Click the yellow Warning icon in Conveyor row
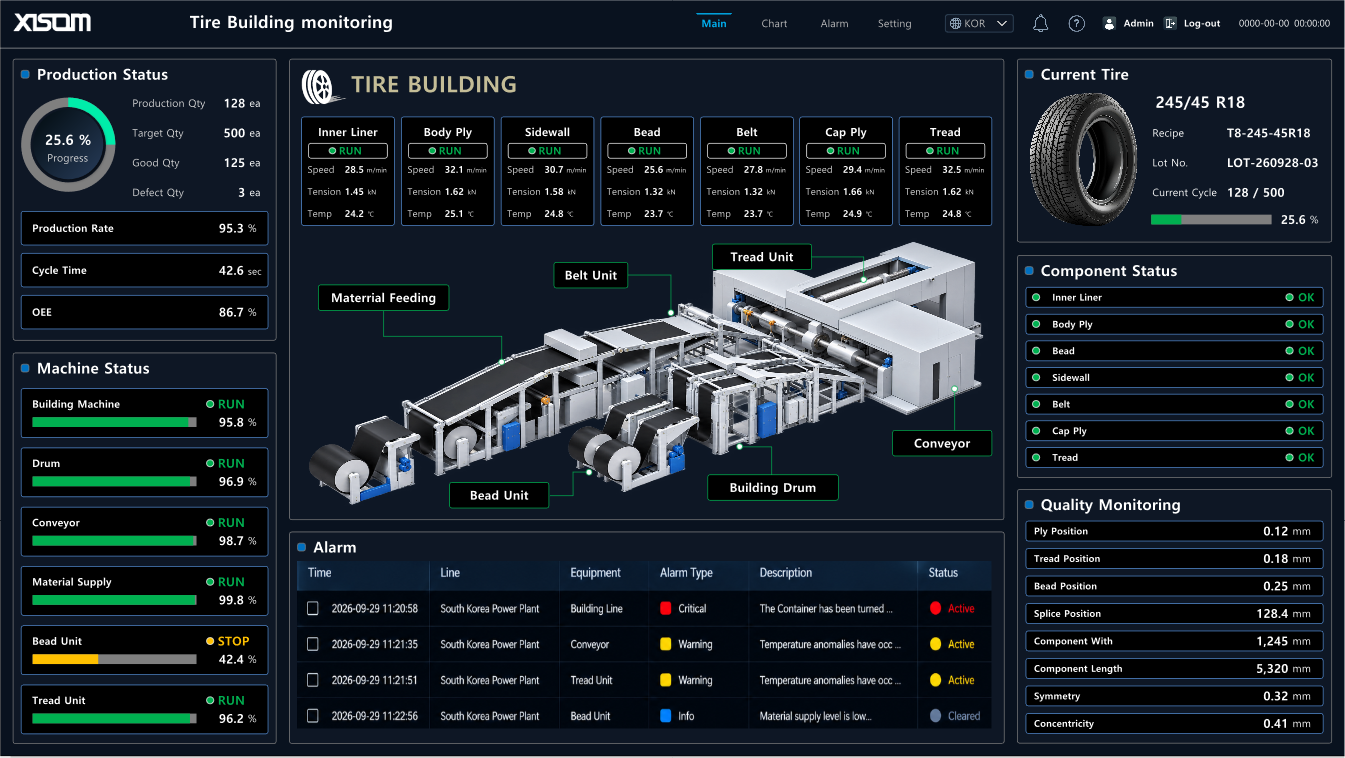1345x758 pixels. pos(666,644)
